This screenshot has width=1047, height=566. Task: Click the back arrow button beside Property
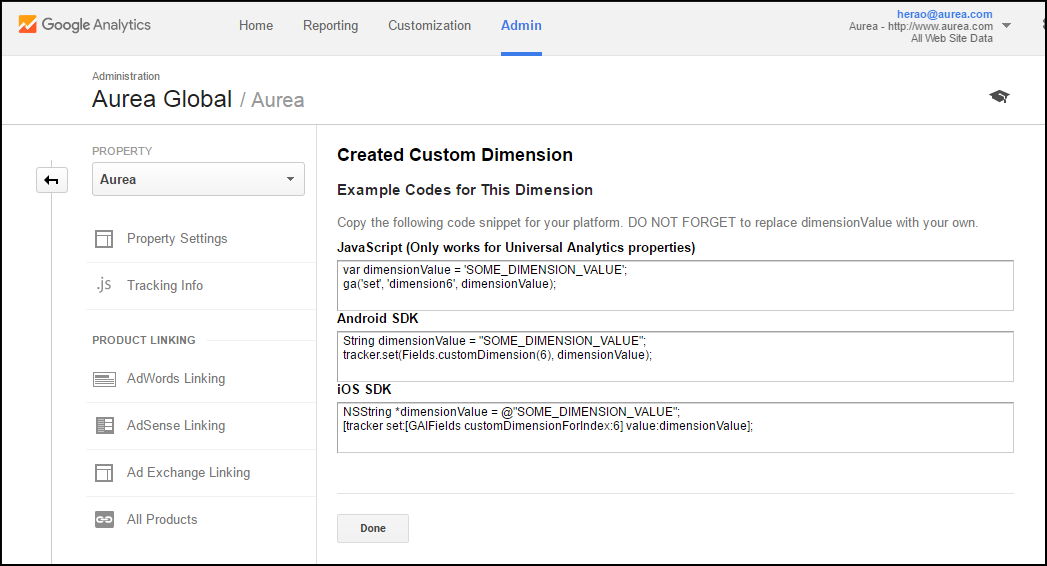click(x=51, y=180)
